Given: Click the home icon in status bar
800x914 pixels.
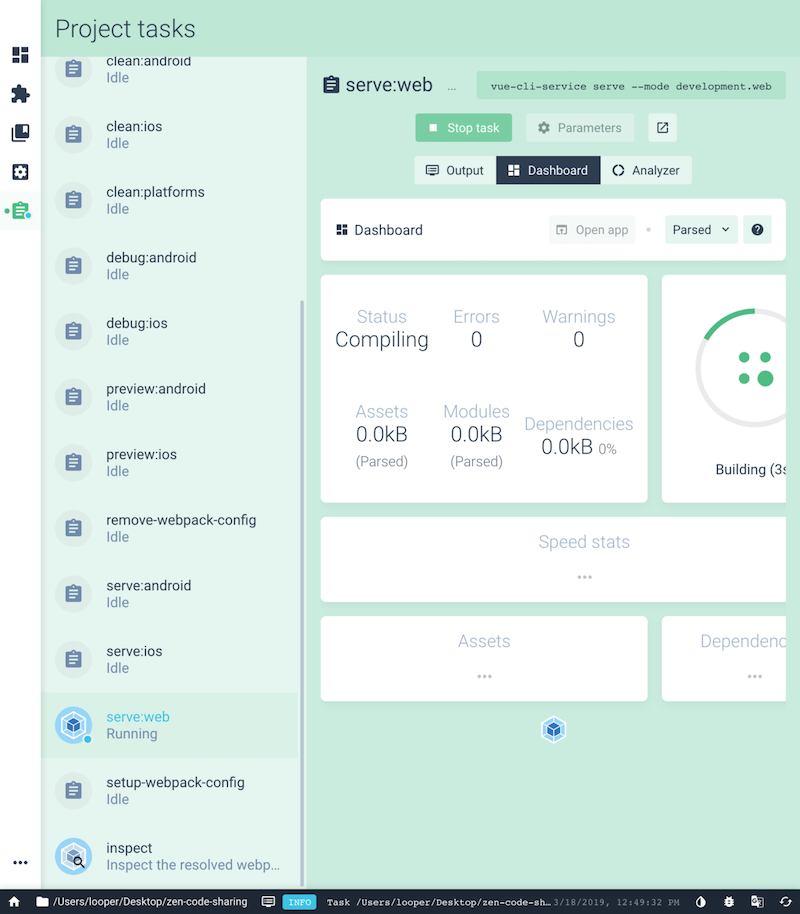Looking at the screenshot, I should 14,901.
